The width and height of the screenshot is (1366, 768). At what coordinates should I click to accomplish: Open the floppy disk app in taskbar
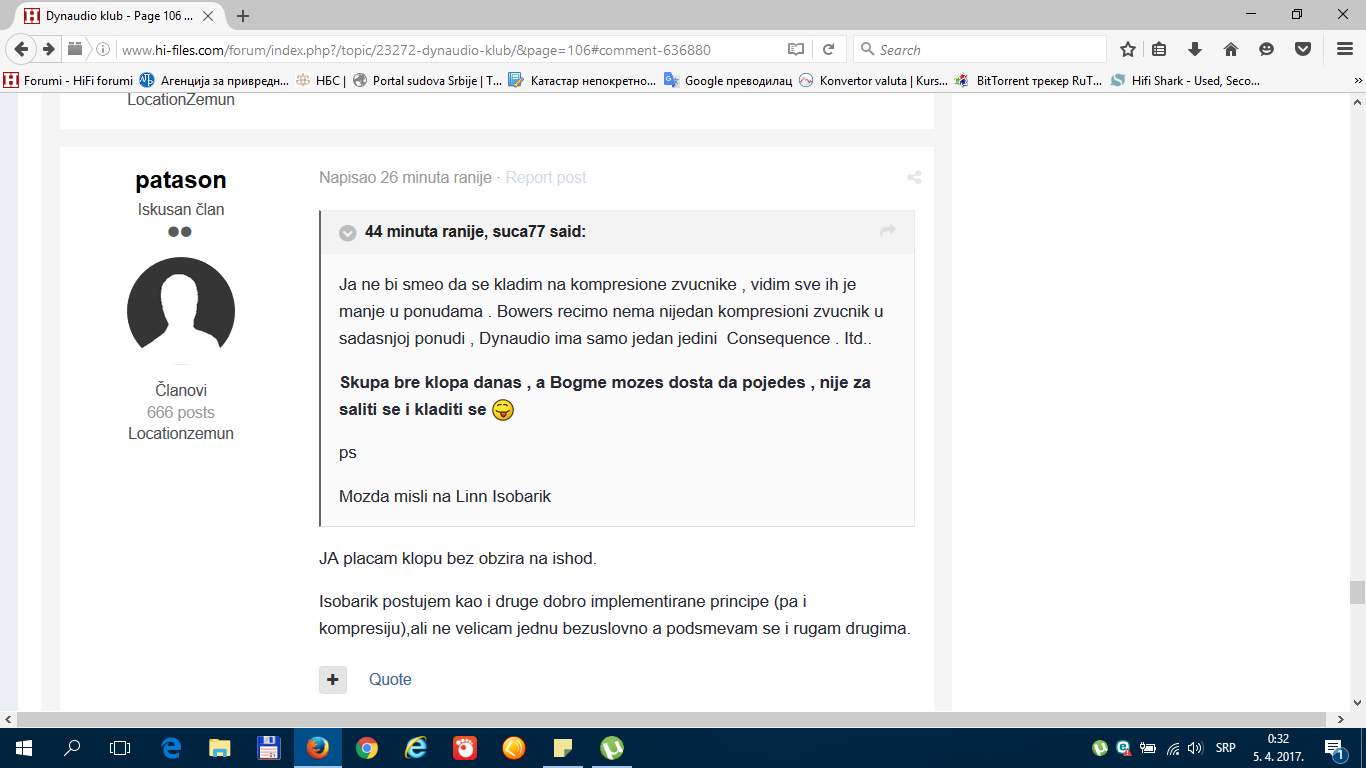[268, 748]
